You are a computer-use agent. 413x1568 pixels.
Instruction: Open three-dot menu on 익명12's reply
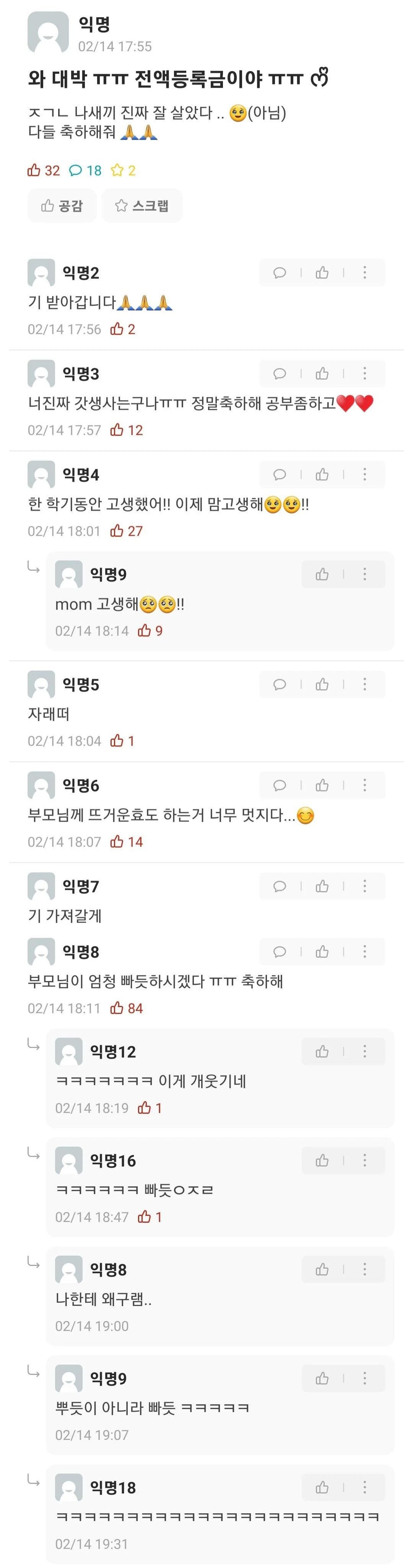point(364,1051)
